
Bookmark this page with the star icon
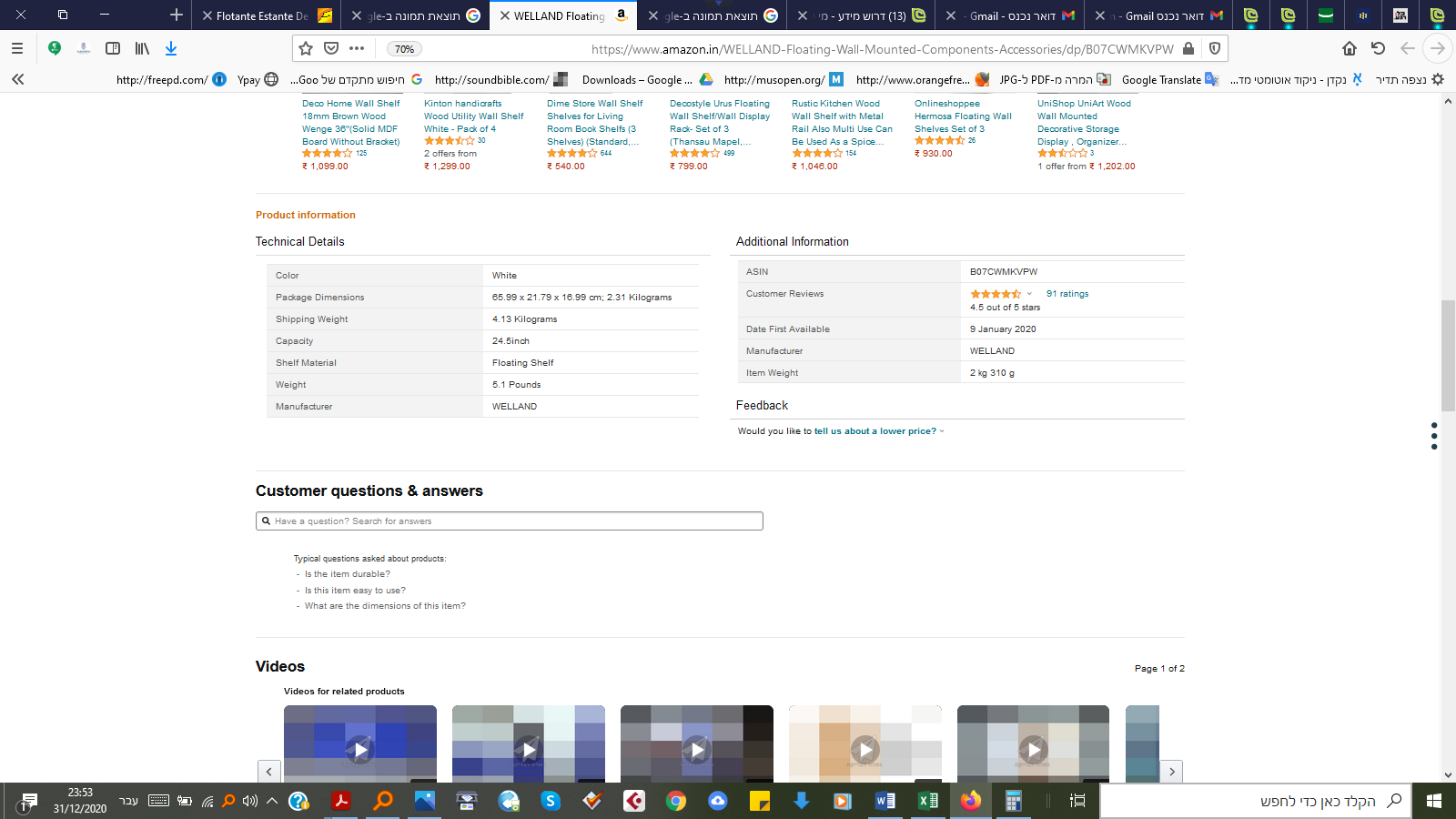(x=306, y=48)
